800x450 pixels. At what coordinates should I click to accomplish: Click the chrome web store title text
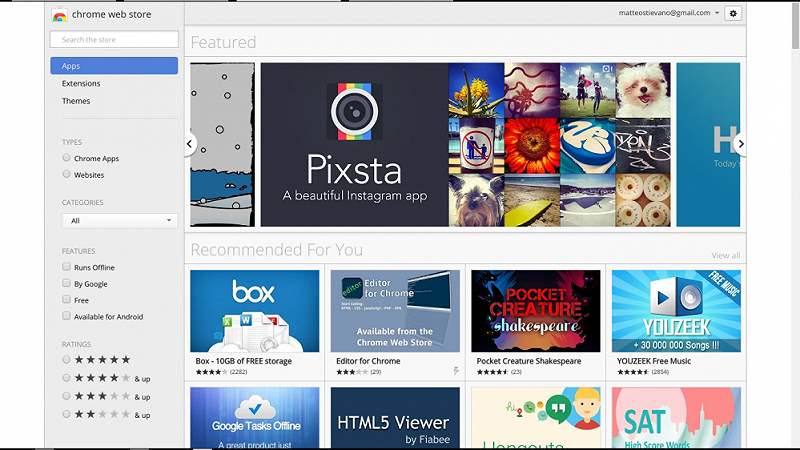111,14
